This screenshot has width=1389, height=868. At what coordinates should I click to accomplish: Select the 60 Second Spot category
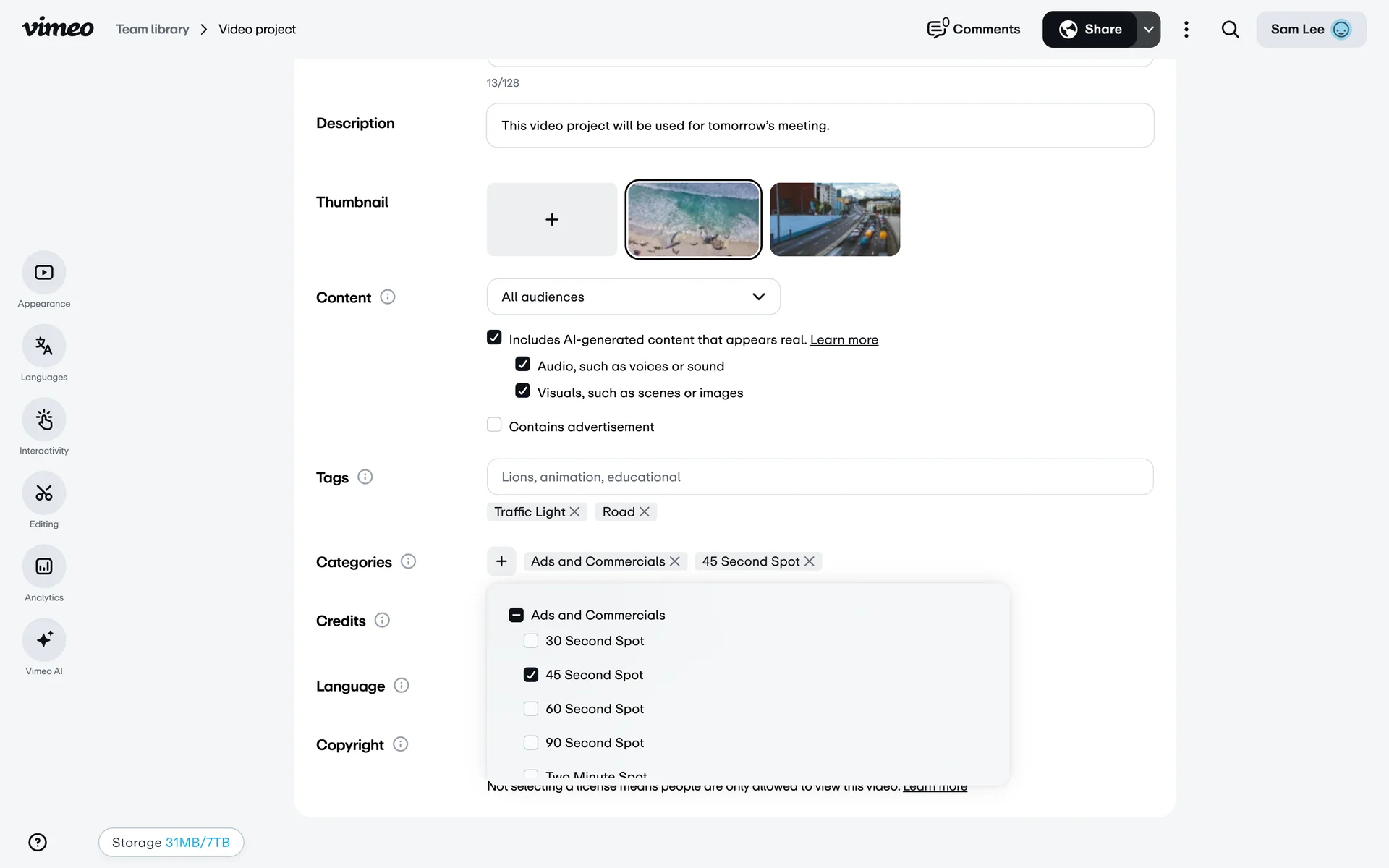tap(531, 709)
